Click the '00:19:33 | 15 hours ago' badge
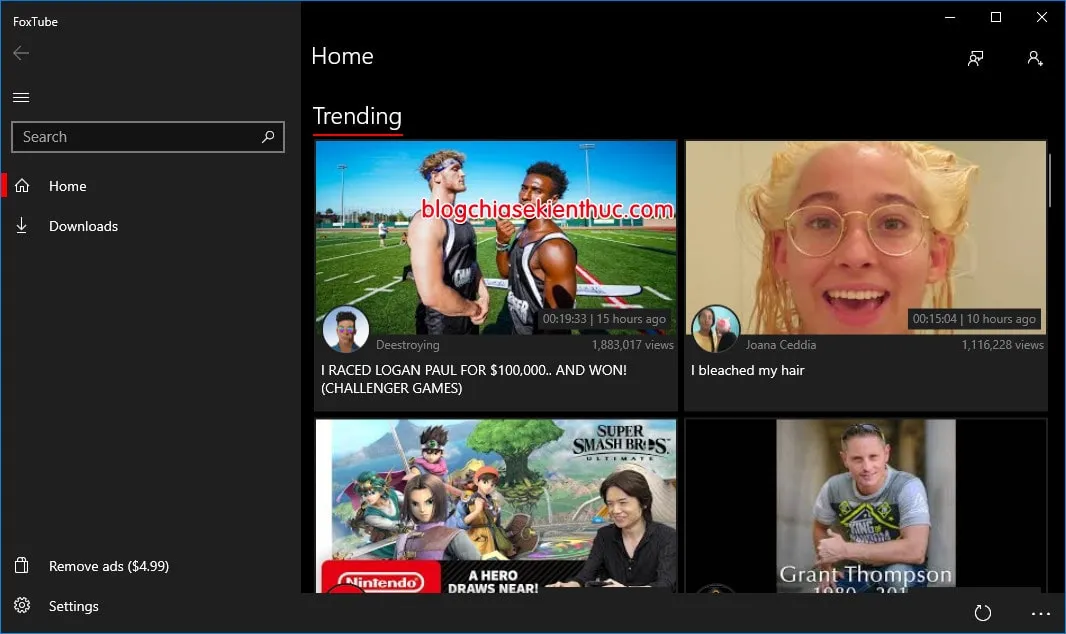 pos(604,319)
